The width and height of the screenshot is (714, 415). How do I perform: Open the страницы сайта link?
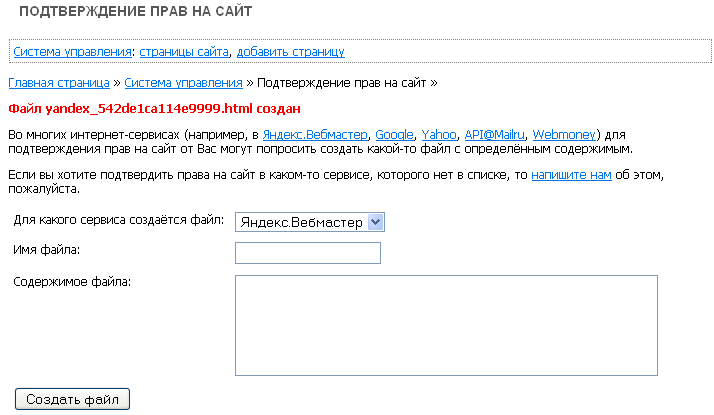coord(185,51)
